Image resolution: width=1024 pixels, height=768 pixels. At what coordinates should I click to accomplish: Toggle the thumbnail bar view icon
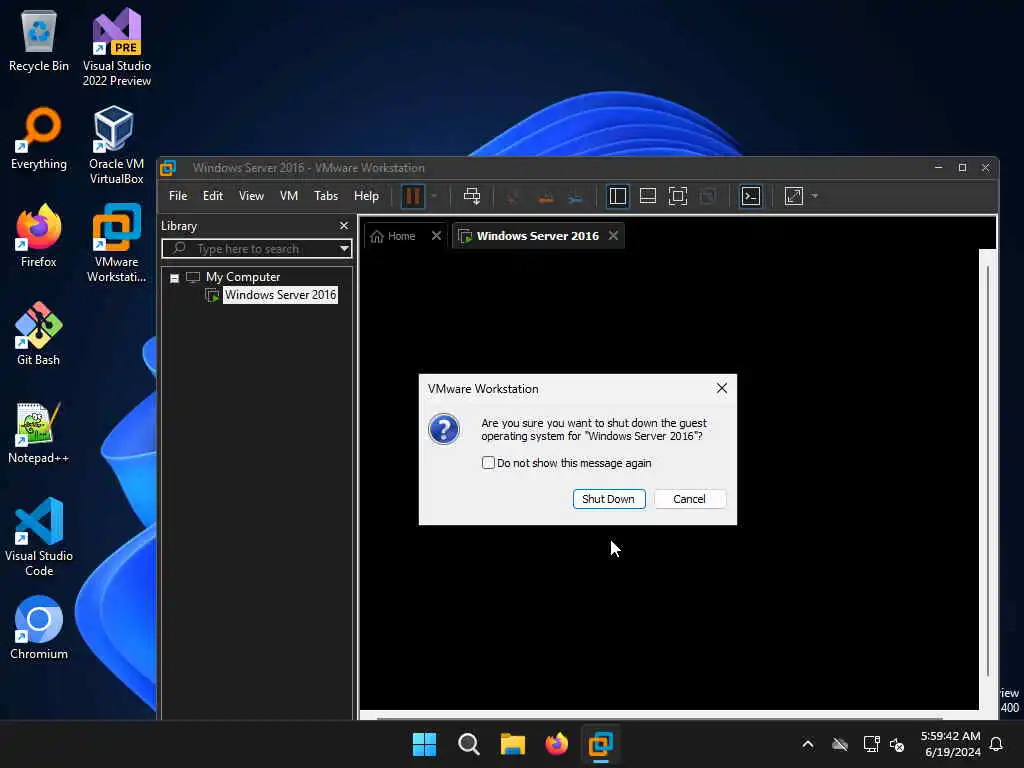click(648, 196)
